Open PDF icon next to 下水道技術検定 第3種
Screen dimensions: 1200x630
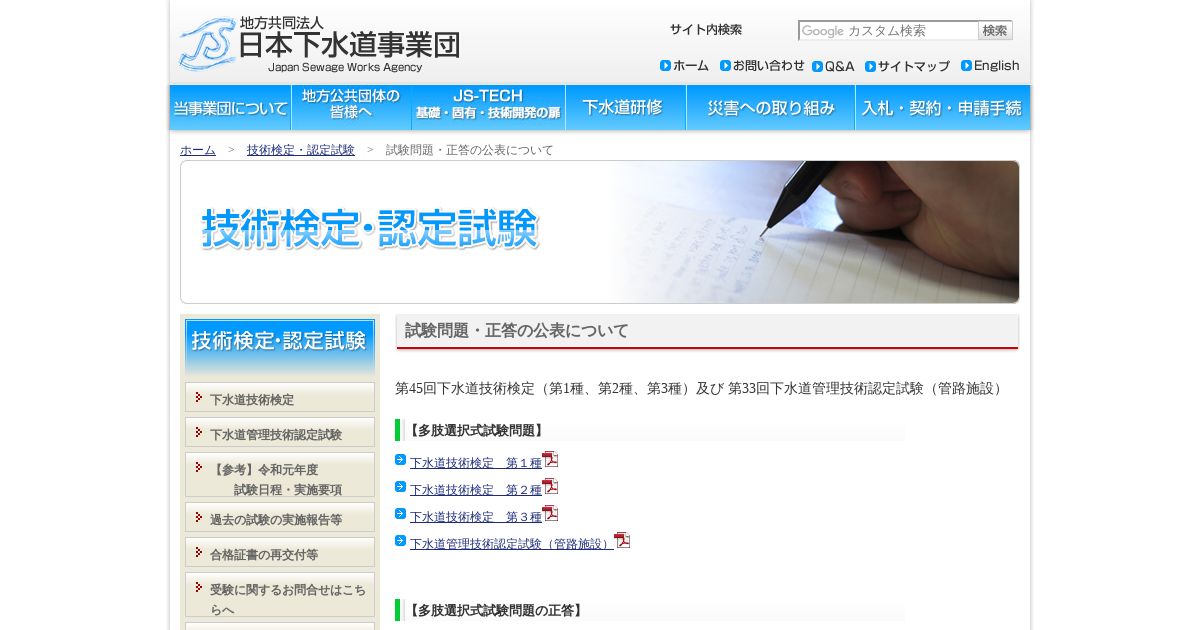550,513
